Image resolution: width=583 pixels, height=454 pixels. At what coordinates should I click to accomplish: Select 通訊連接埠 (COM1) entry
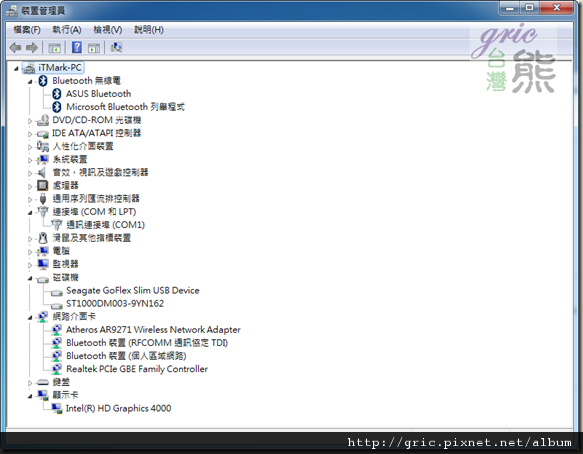pyautogui.click(x=105, y=225)
